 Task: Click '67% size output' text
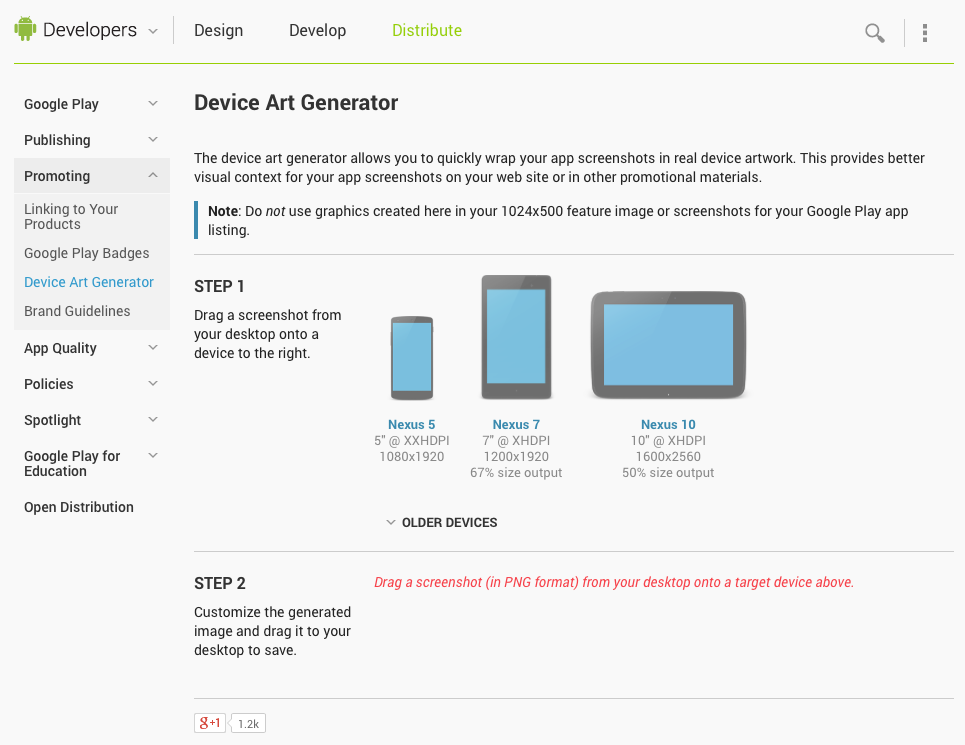[x=516, y=472]
